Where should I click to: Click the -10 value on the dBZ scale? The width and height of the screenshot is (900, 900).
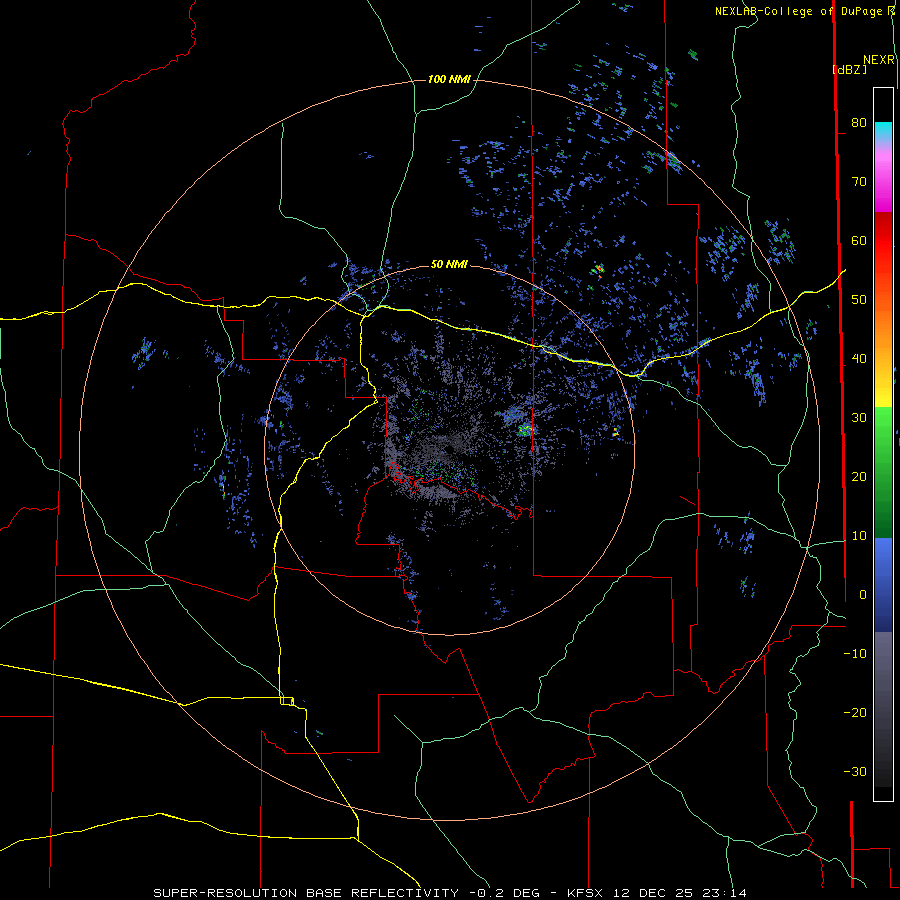pos(855,654)
